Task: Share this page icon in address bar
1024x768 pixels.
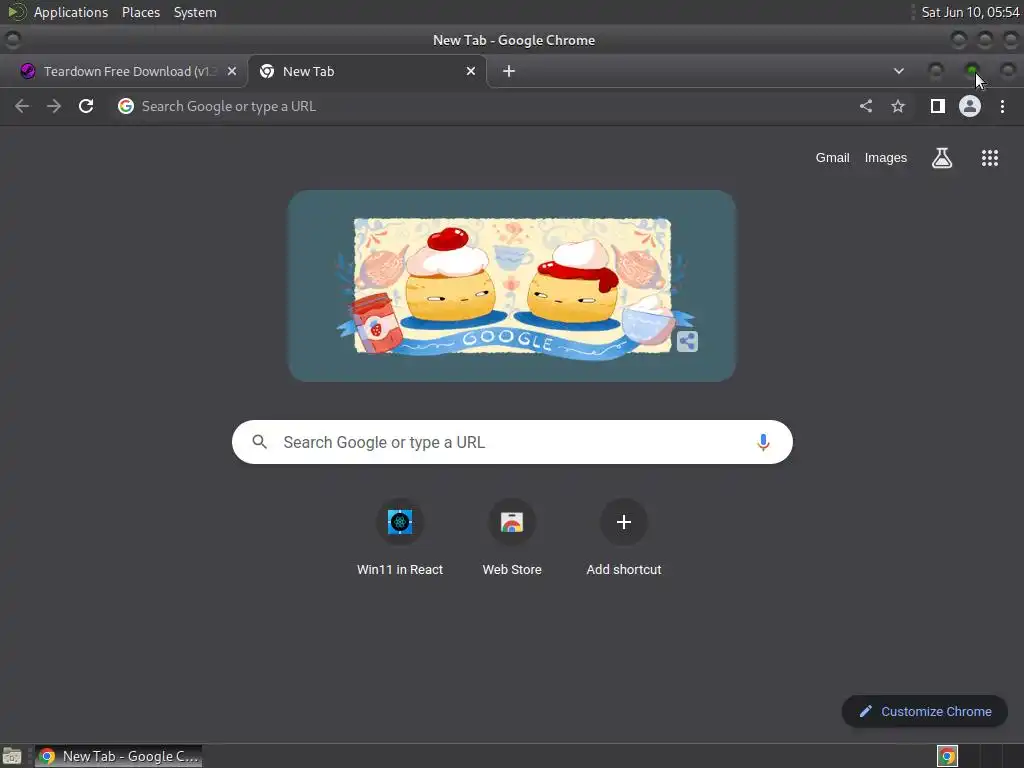Action: 865,106
